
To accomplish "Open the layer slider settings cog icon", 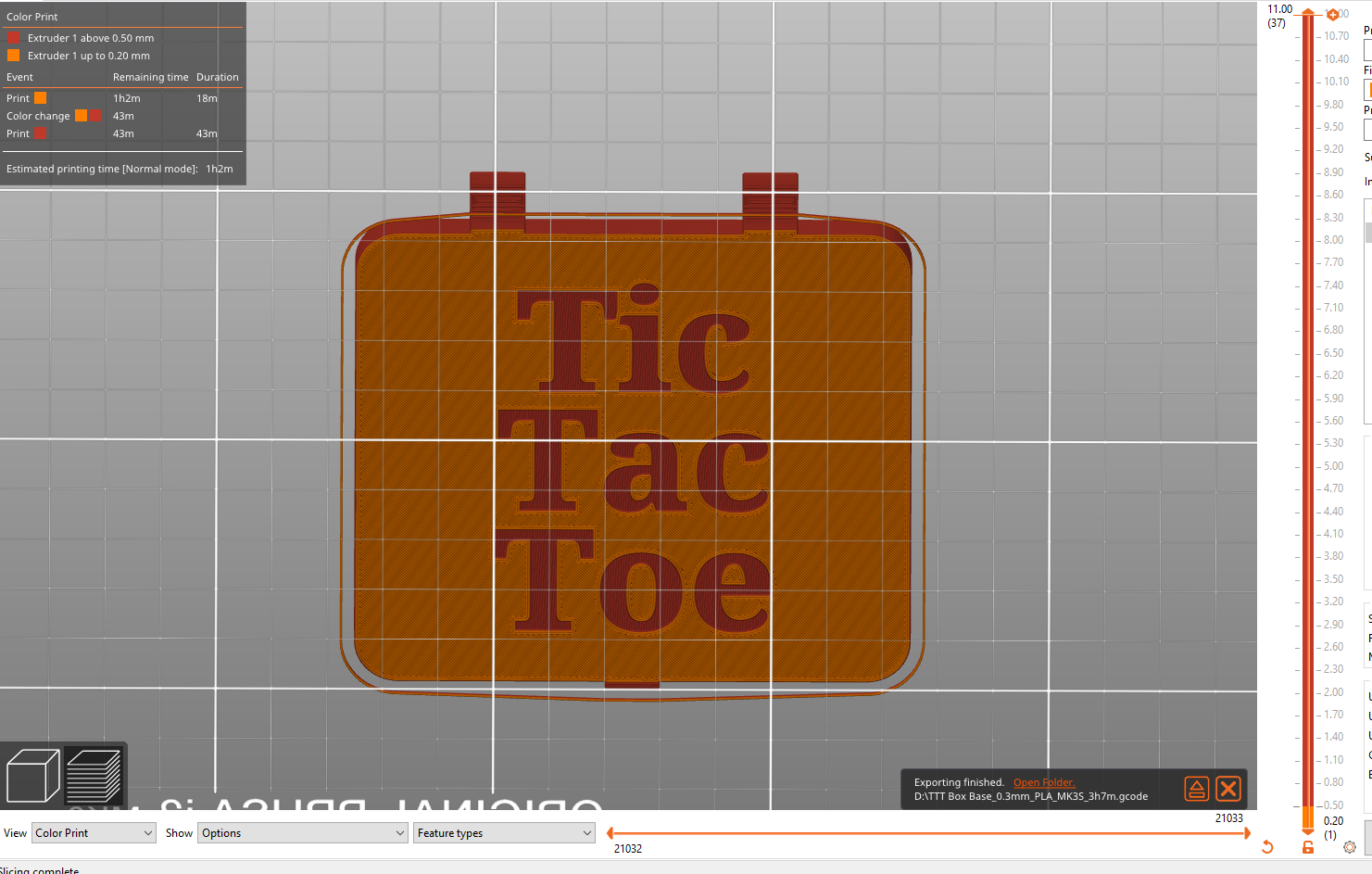I will (1351, 847).
